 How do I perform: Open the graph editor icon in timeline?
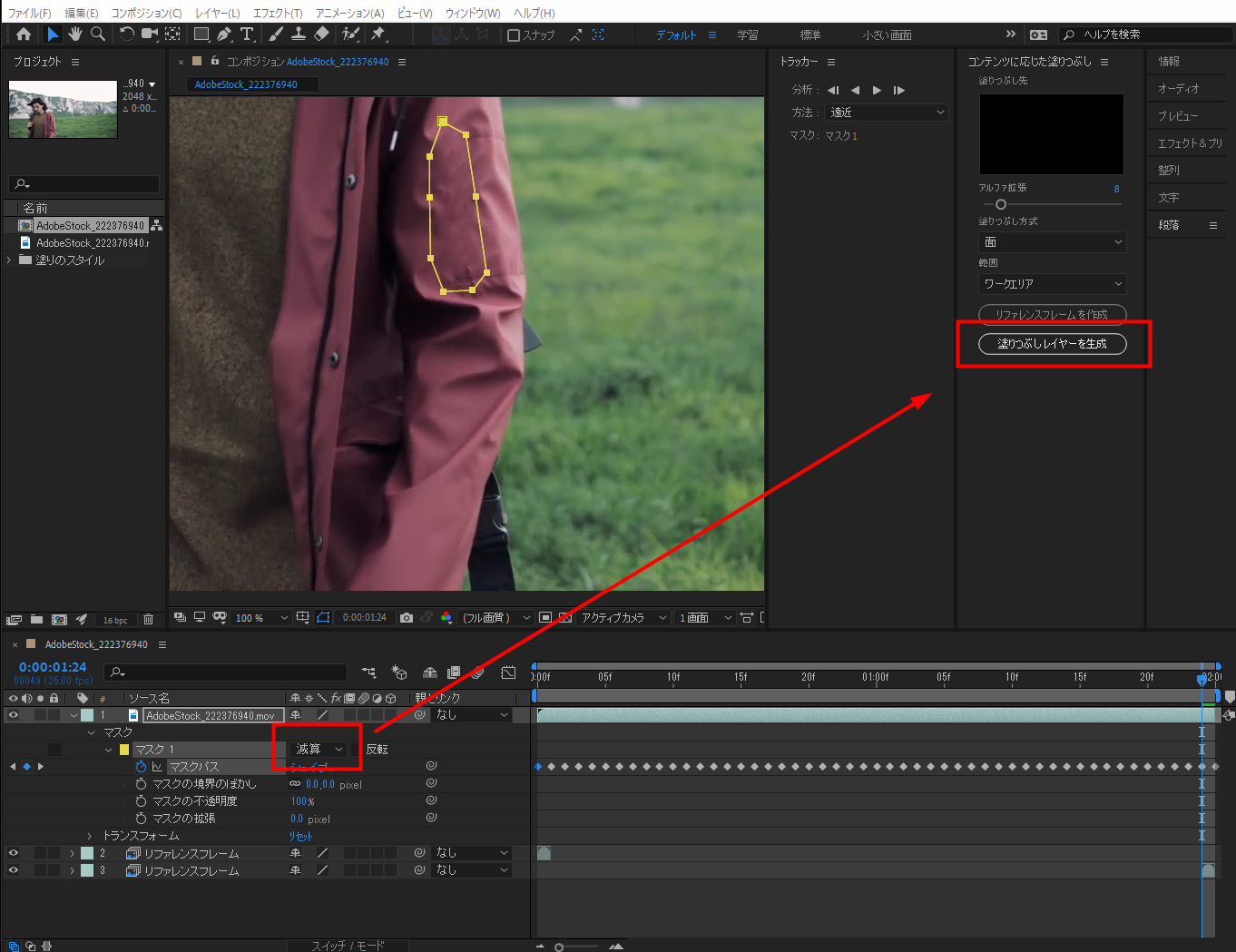click(x=508, y=672)
